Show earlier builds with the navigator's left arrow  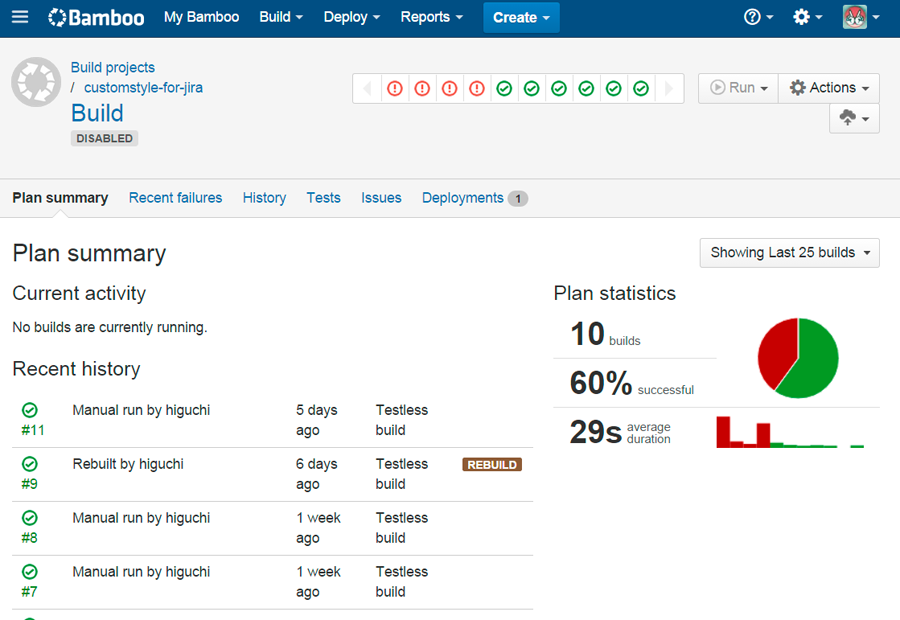367,88
